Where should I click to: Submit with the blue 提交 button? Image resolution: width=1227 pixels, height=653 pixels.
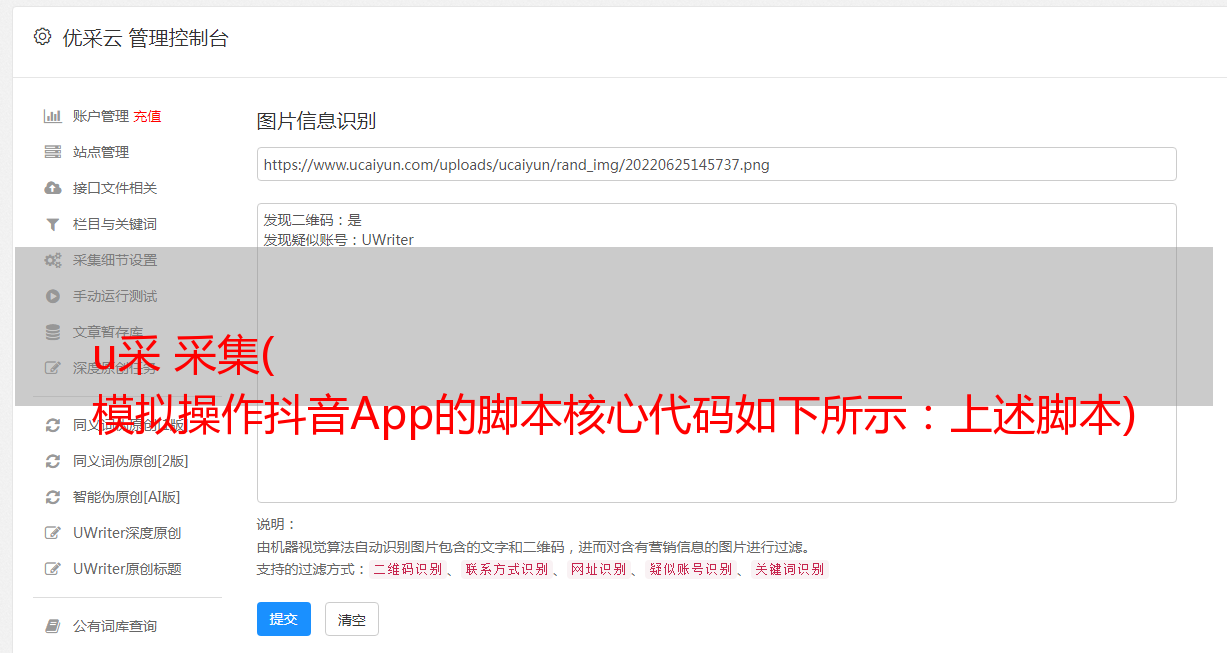tap(284, 619)
